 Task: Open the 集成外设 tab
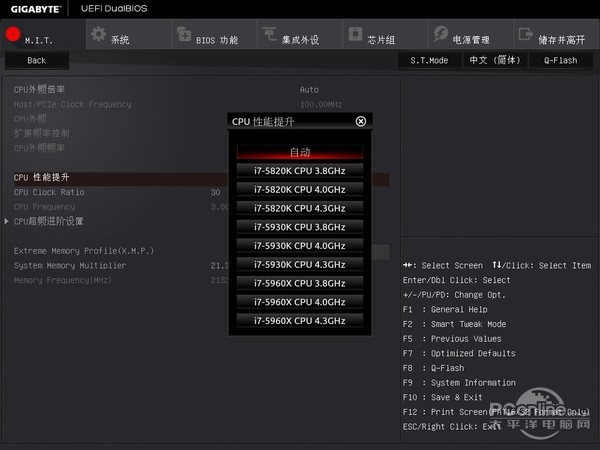300,34
